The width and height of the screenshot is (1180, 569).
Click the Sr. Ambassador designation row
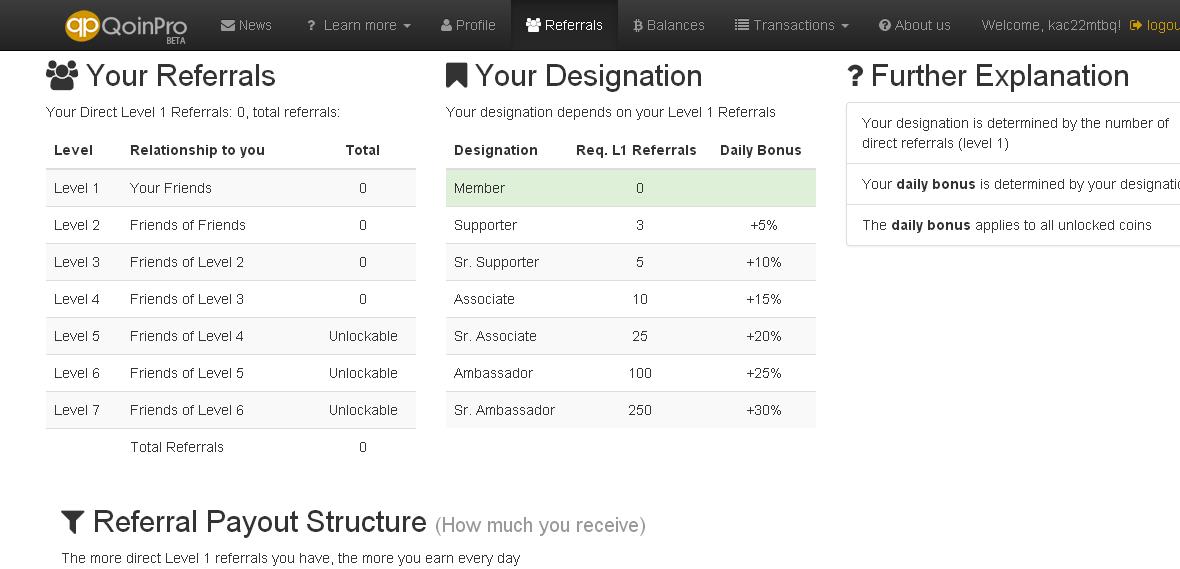(x=631, y=410)
